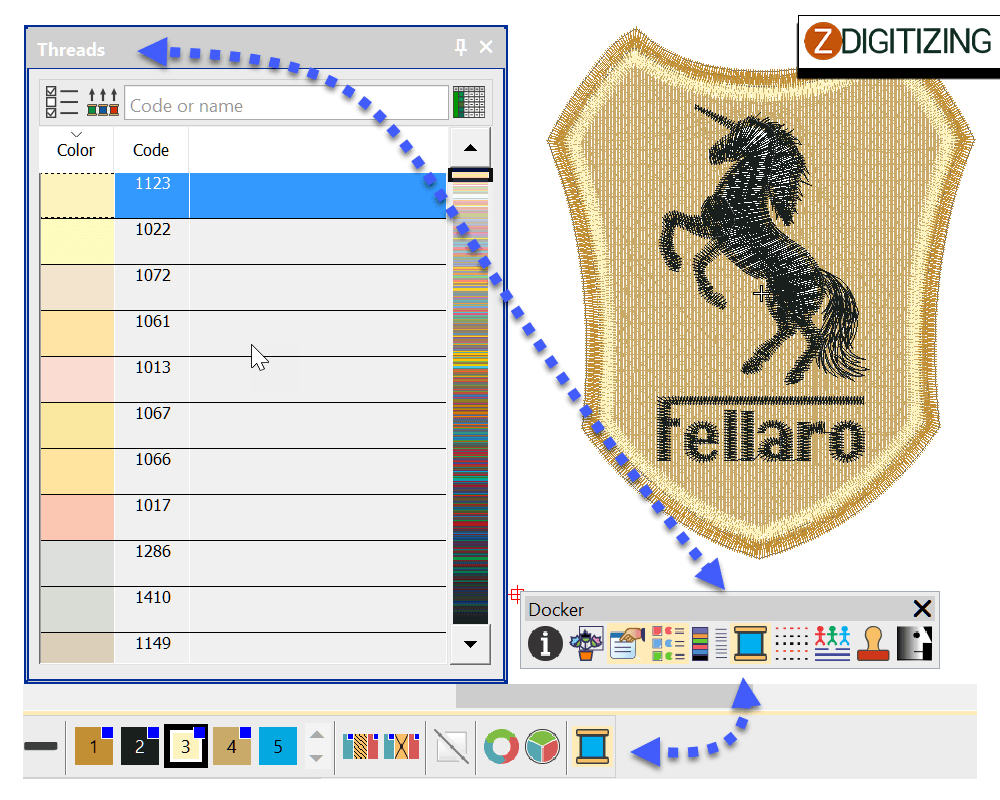This screenshot has height=800, width=1000.
Task: Click the Design Information icon in Docker
Action: [545, 643]
